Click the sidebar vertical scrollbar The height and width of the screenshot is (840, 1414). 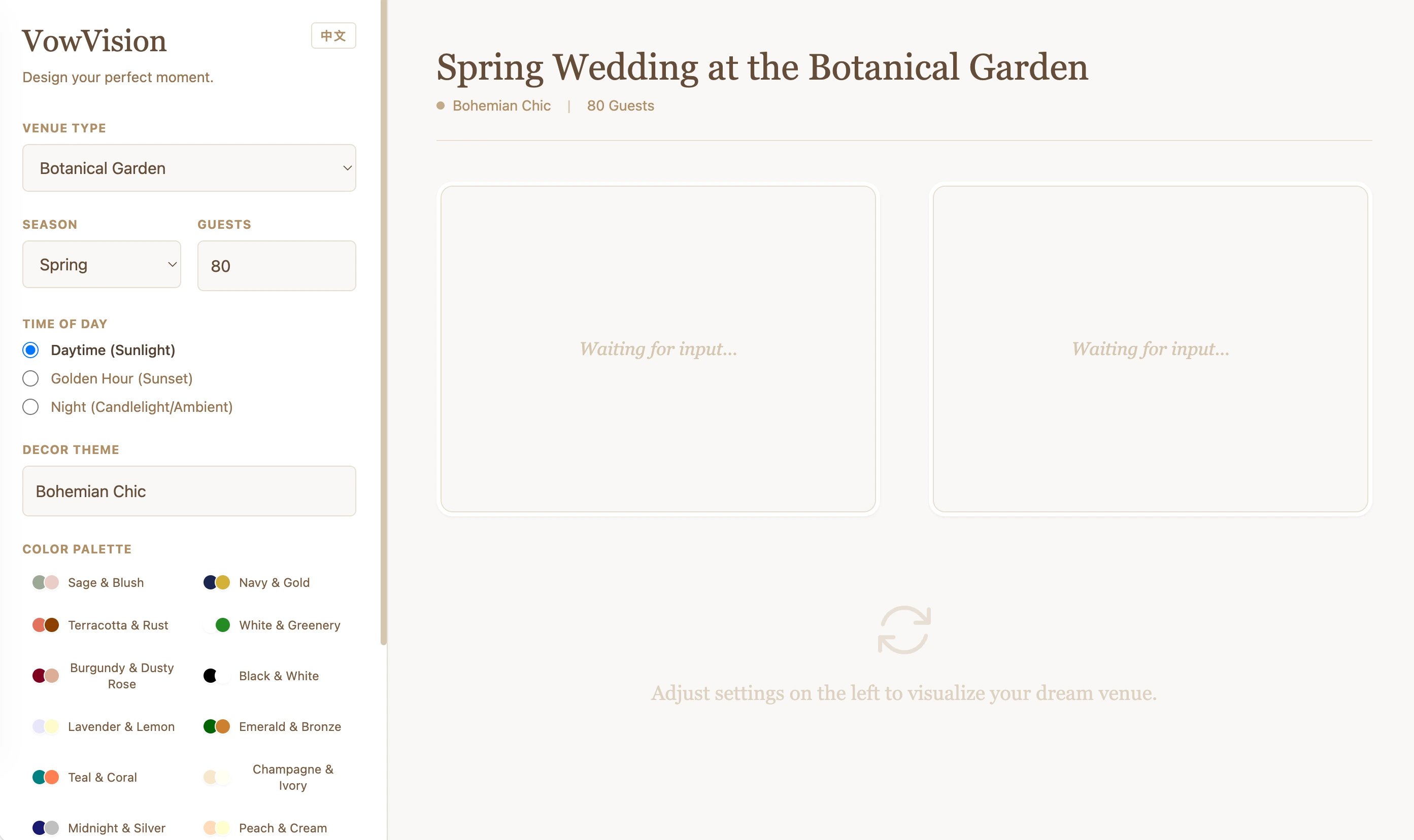click(383, 323)
